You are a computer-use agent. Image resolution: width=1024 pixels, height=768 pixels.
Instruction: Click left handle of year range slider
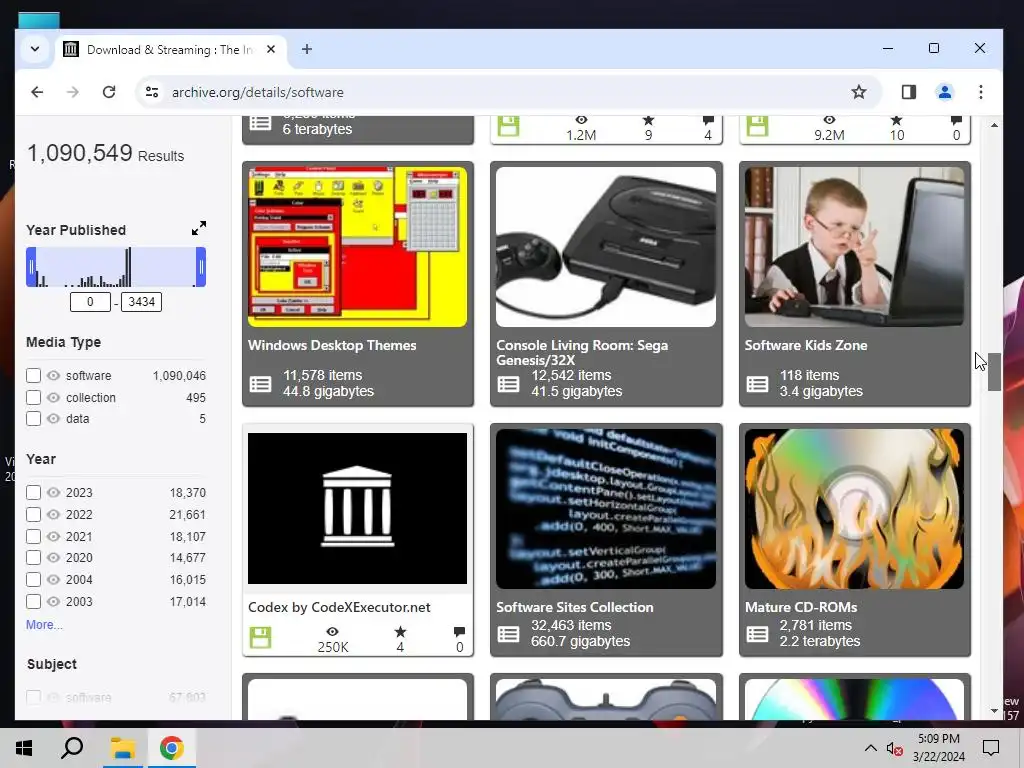point(31,266)
